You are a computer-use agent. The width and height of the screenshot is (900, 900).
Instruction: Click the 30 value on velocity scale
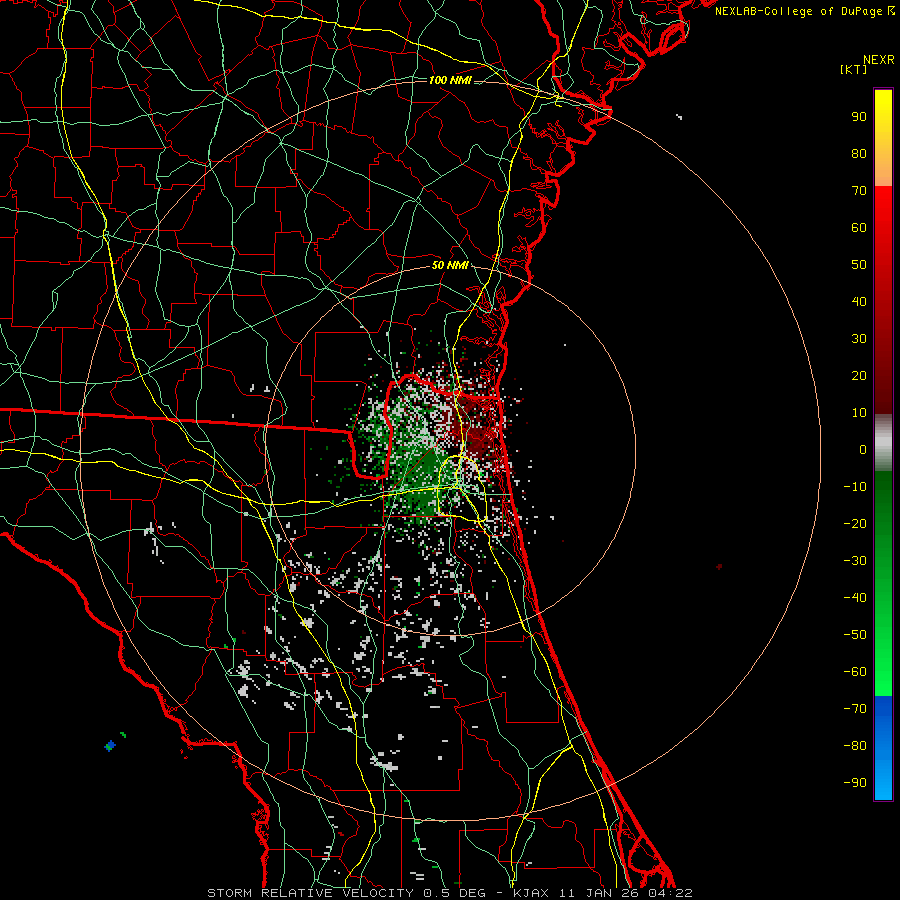[x=859, y=339]
